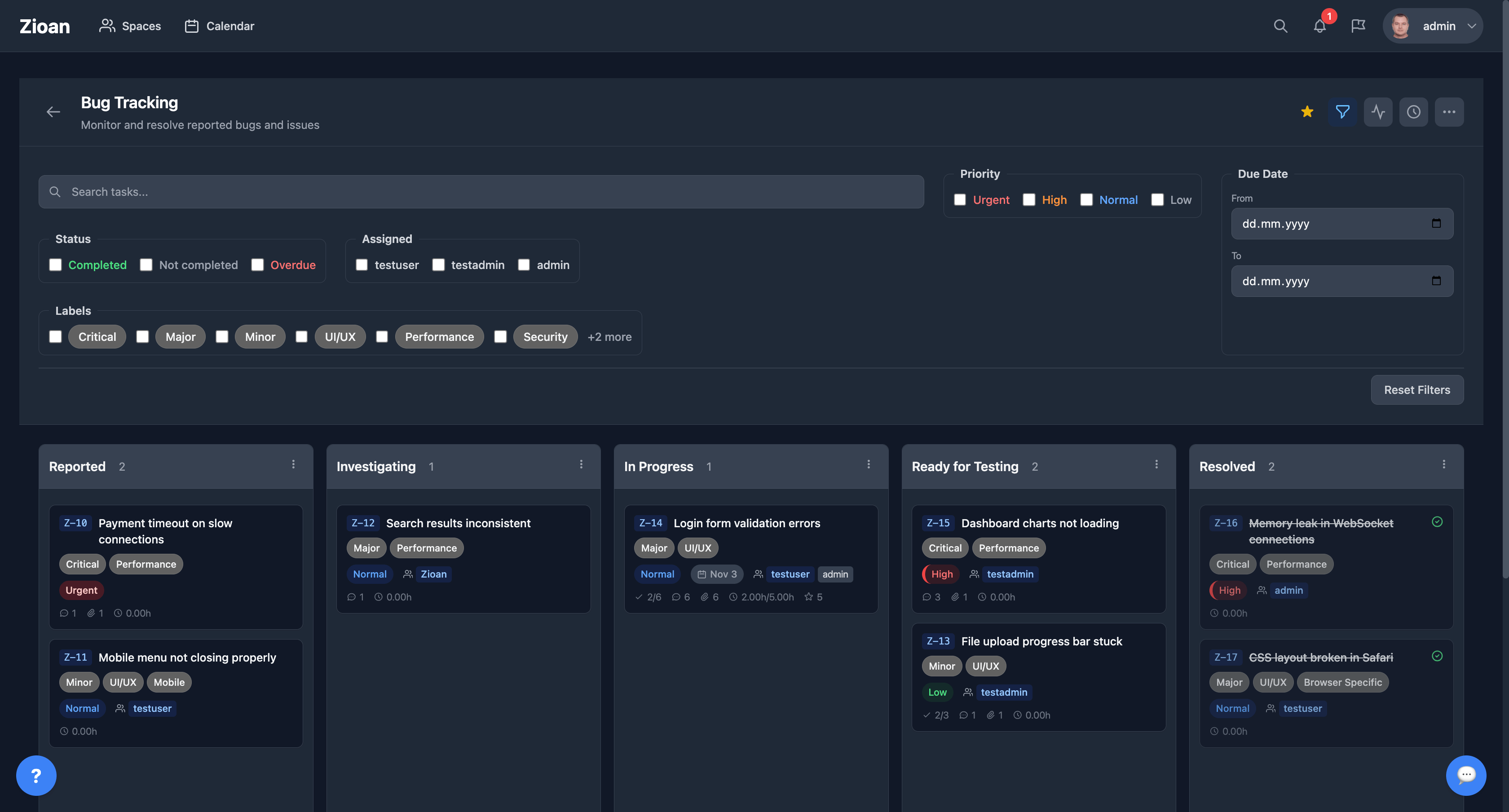Toggle the filter funnel icon
This screenshot has height=812, width=1509.
[x=1342, y=111]
